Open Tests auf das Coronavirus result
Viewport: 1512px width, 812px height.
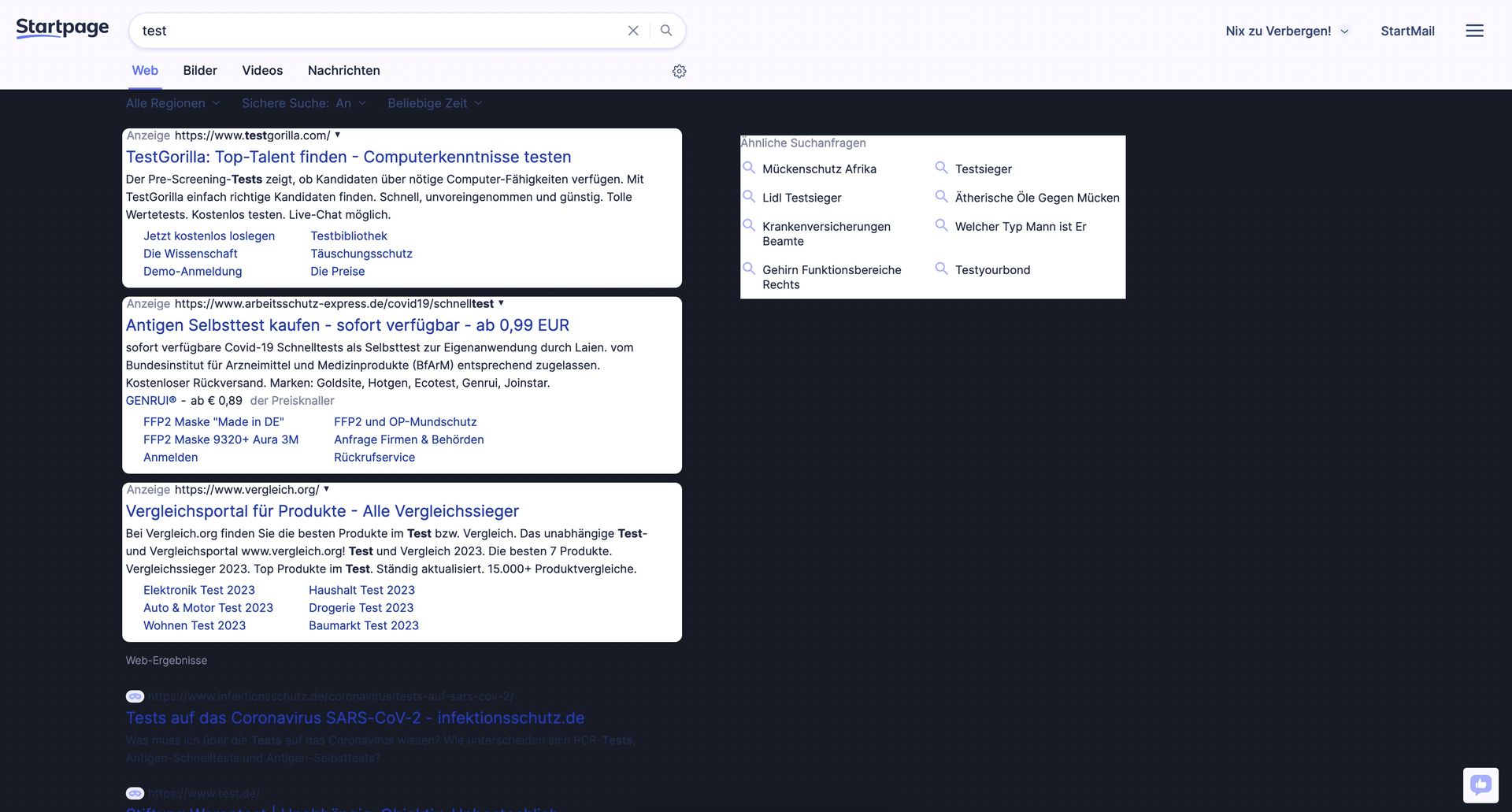354,717
